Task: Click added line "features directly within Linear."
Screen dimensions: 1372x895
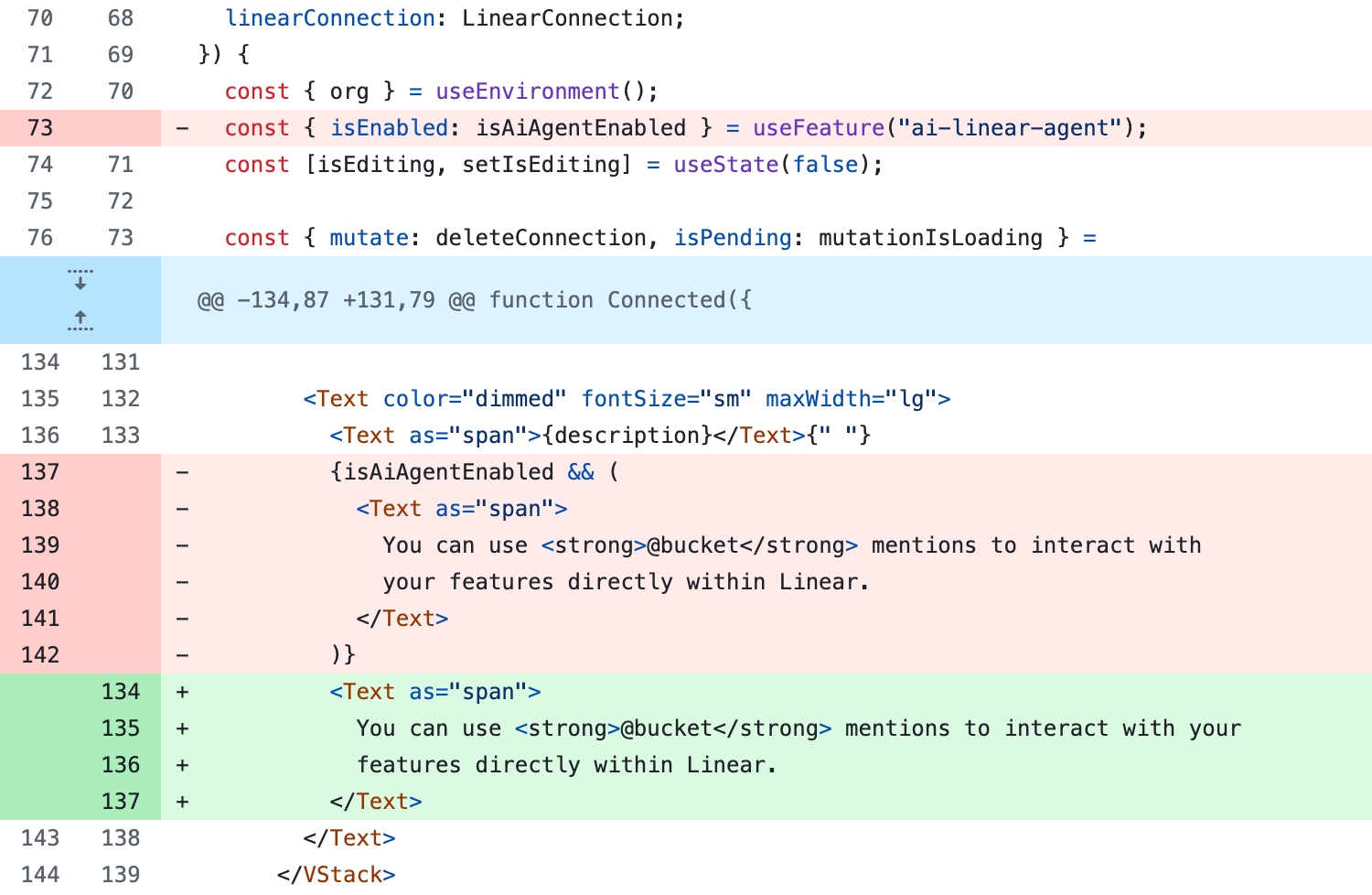Action: pos(566,765)
